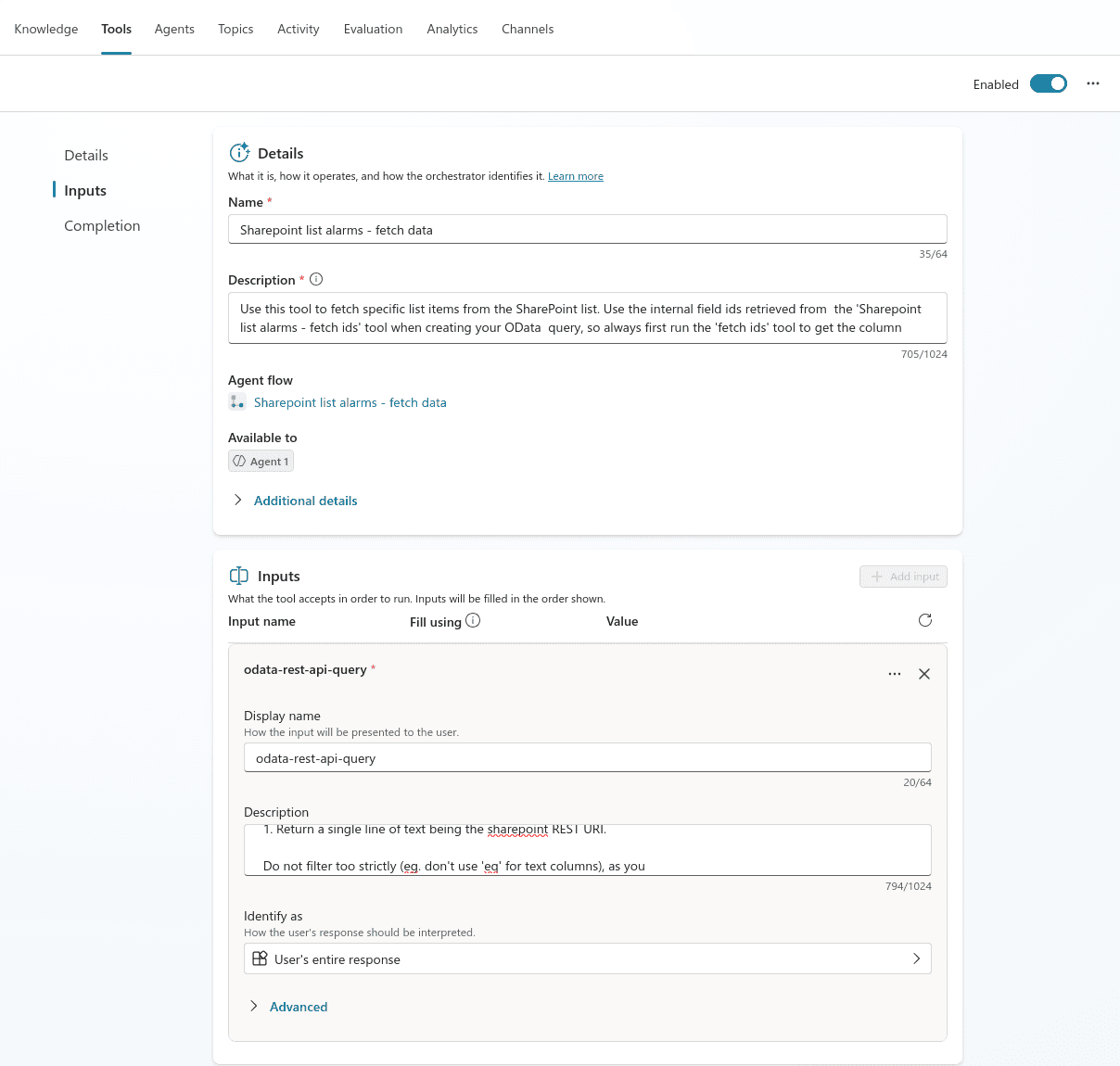Image resolution: width=1120 pixels, height=1066 pixels.
Task: Open the Sharepoint list alarms flow link
Action: (350, 402)
